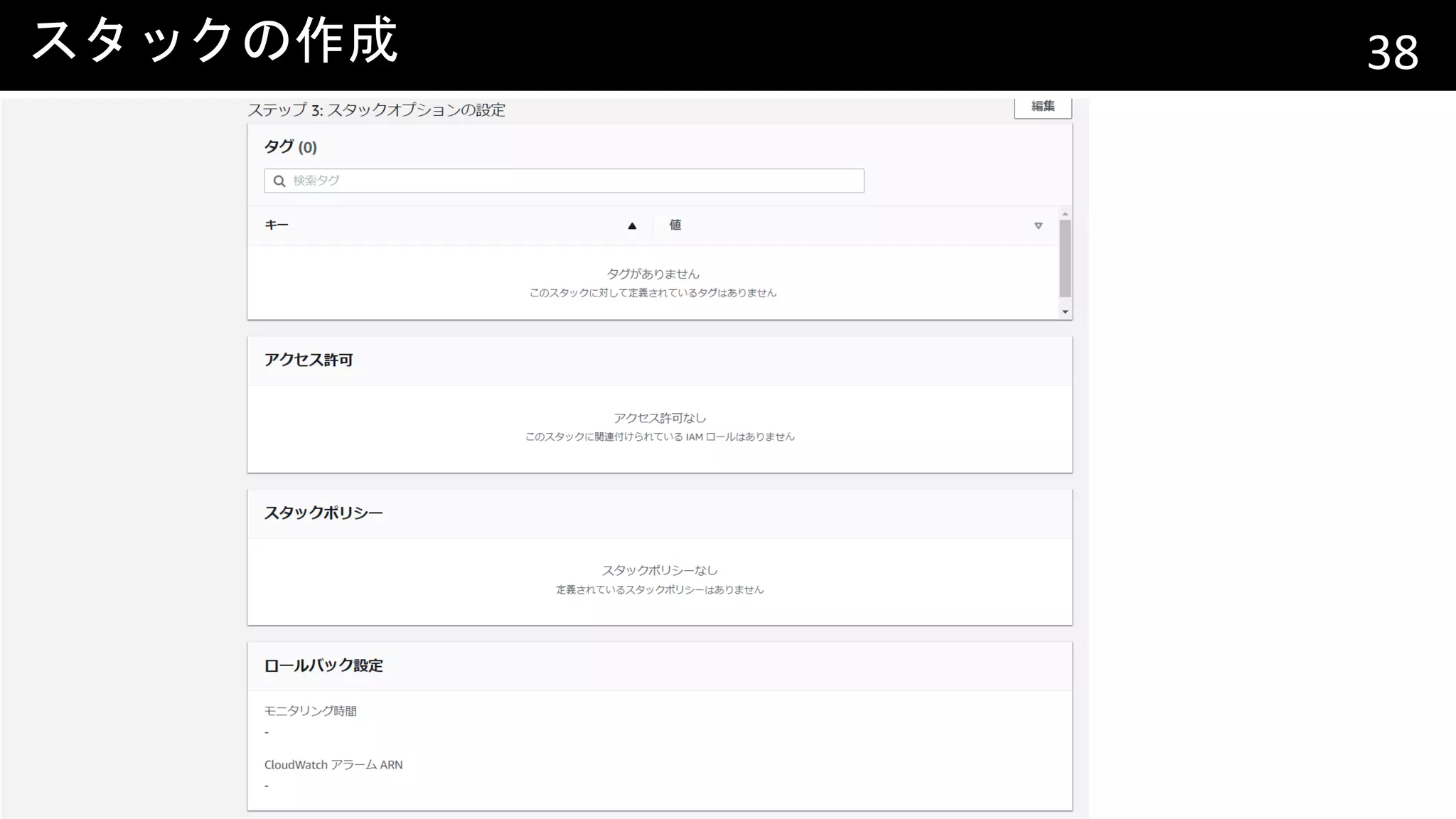Click the キー column header
1456x819 pixels.
[x=277, y=225]
